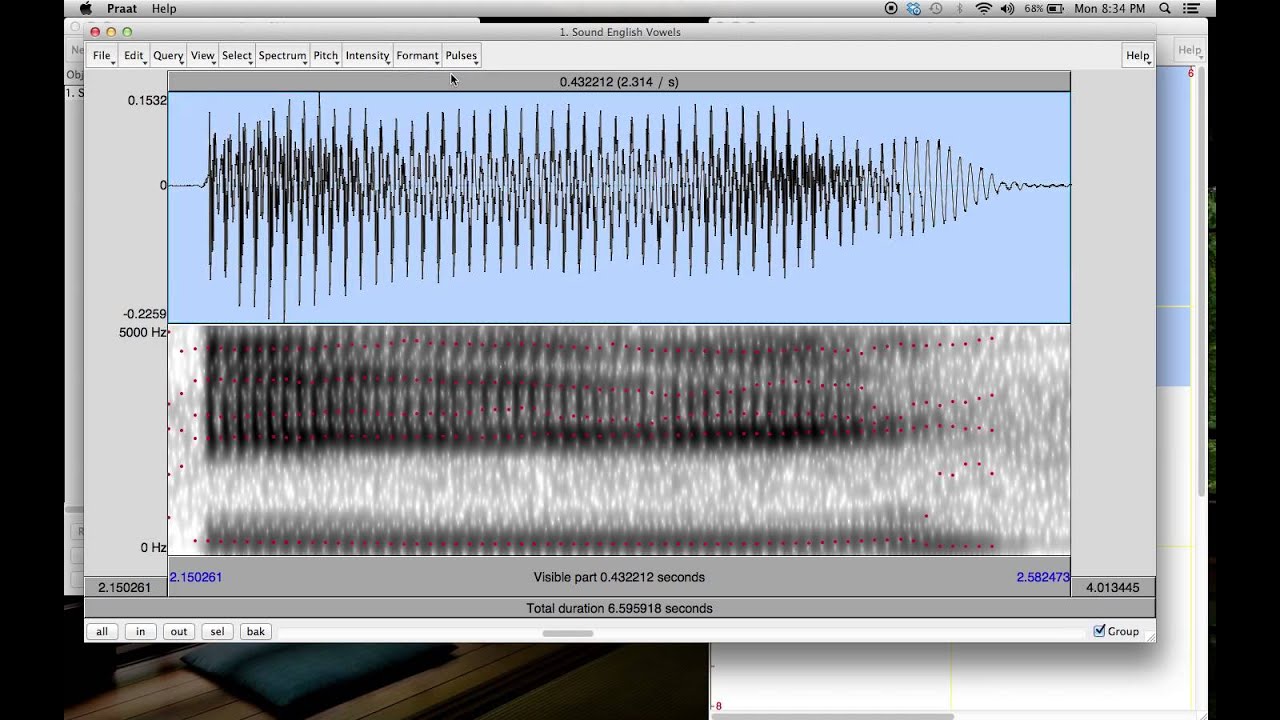1280x720 pixels.
Task: Open the File menu in the sound editor
Action: pyautogui.click(x=102, y=56)
